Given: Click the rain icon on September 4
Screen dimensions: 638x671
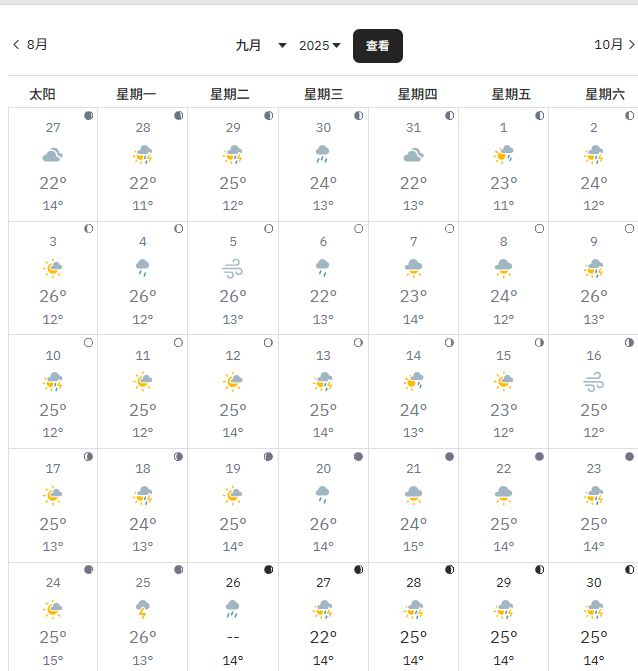Looking at the screenshot, I should (143, 268).
